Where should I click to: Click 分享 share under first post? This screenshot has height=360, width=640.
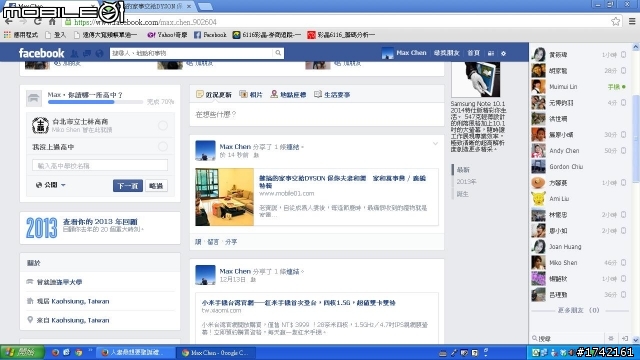pyautogui.click(x=231, y=242)
